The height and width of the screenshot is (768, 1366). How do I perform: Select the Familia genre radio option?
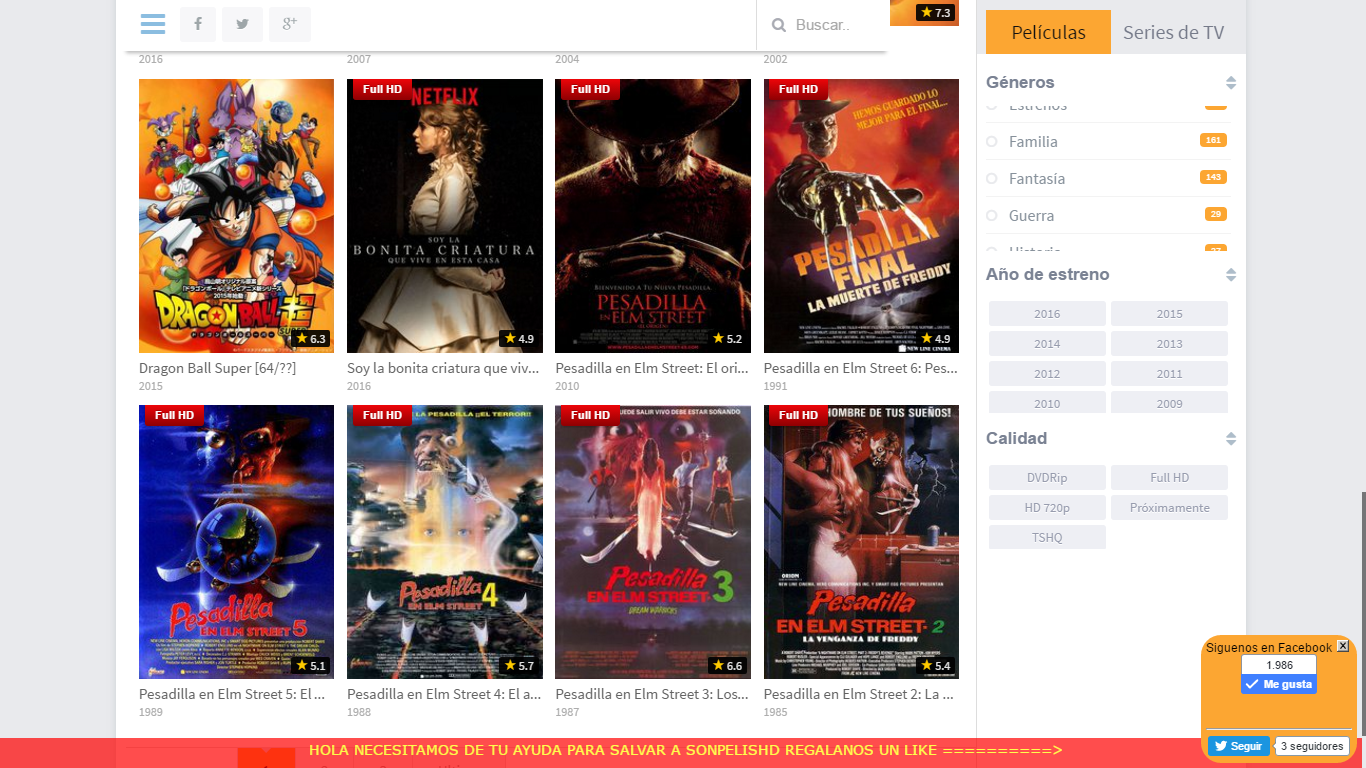[992, 142]
